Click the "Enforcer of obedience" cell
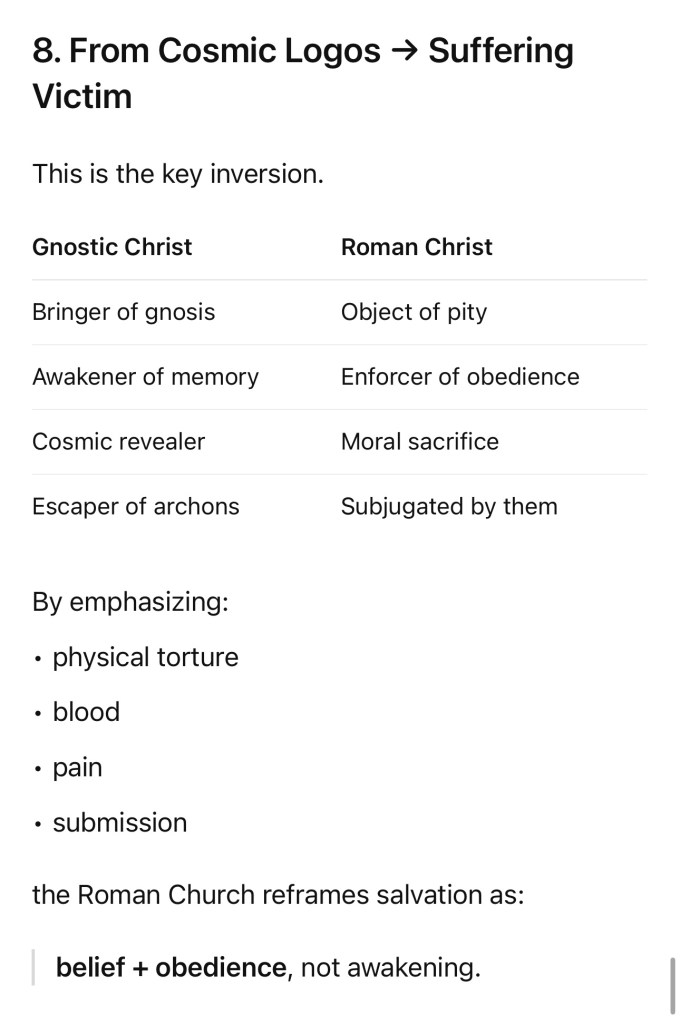 (460, 377)
